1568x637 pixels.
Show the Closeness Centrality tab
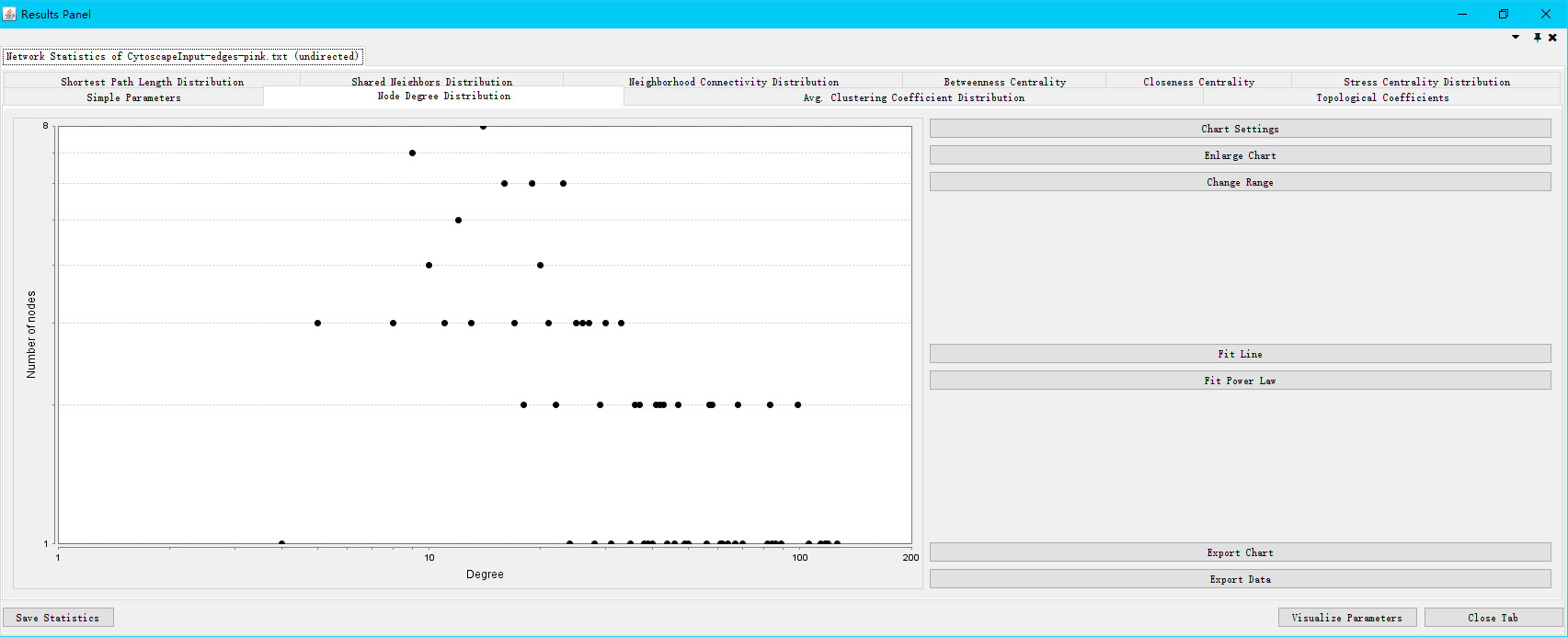1198,82
